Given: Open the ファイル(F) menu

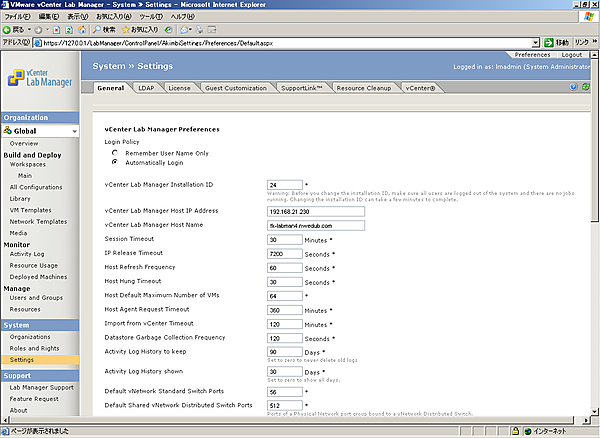Looking at the screenshot, I should coord(17,16).
